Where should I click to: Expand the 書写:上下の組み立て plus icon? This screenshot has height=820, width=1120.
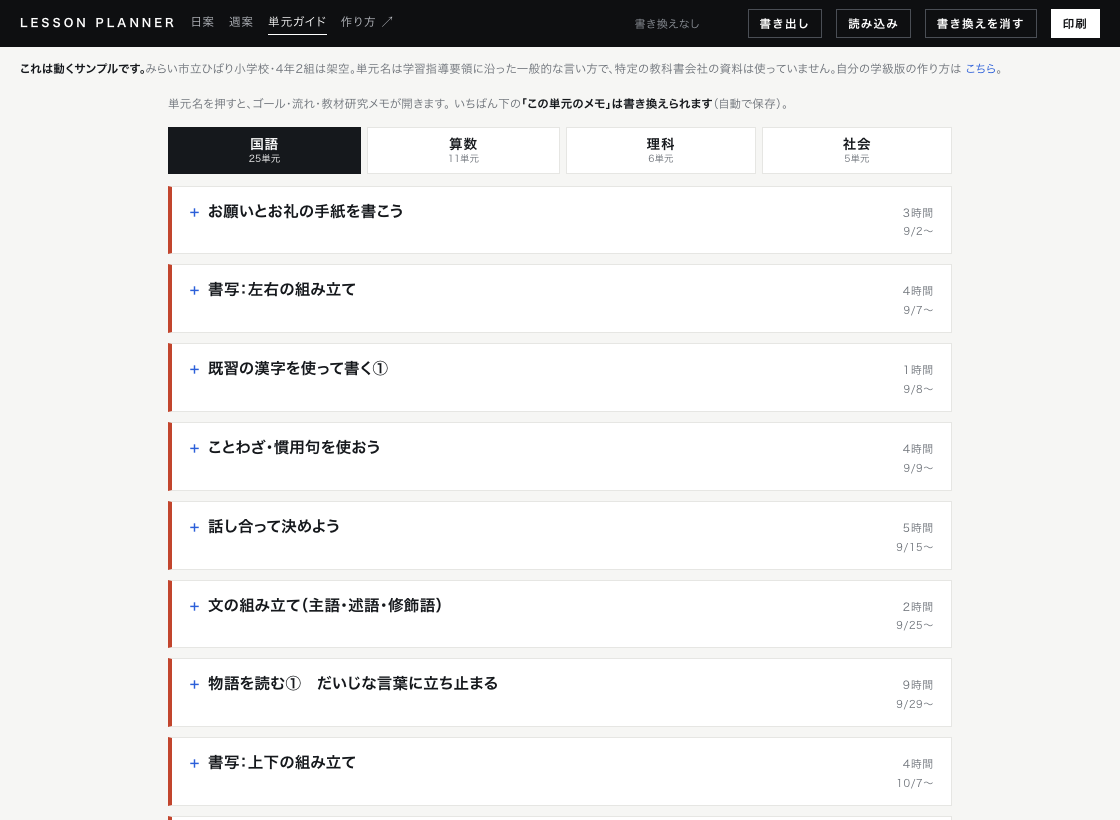(x=194, y=764)
